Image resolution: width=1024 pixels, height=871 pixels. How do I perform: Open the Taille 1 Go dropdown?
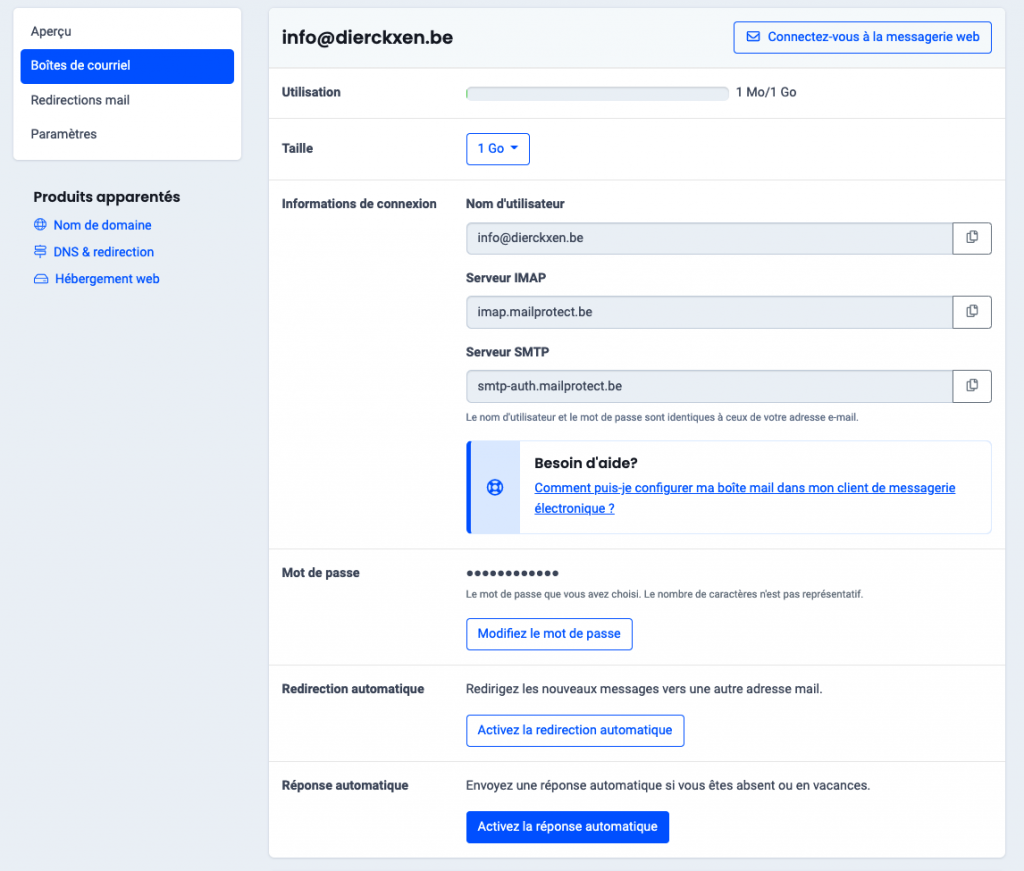(x=497, y=148)
